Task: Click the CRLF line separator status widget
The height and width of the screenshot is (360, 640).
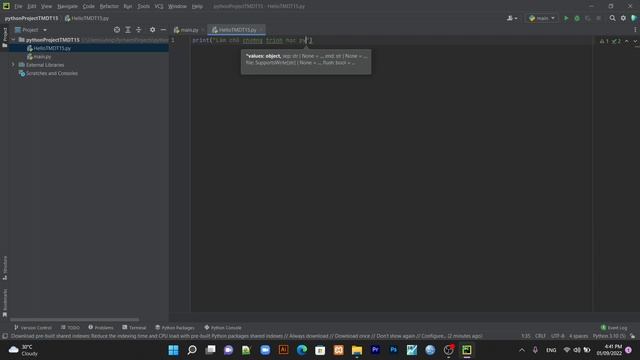Action: click(x=540, y=336)
